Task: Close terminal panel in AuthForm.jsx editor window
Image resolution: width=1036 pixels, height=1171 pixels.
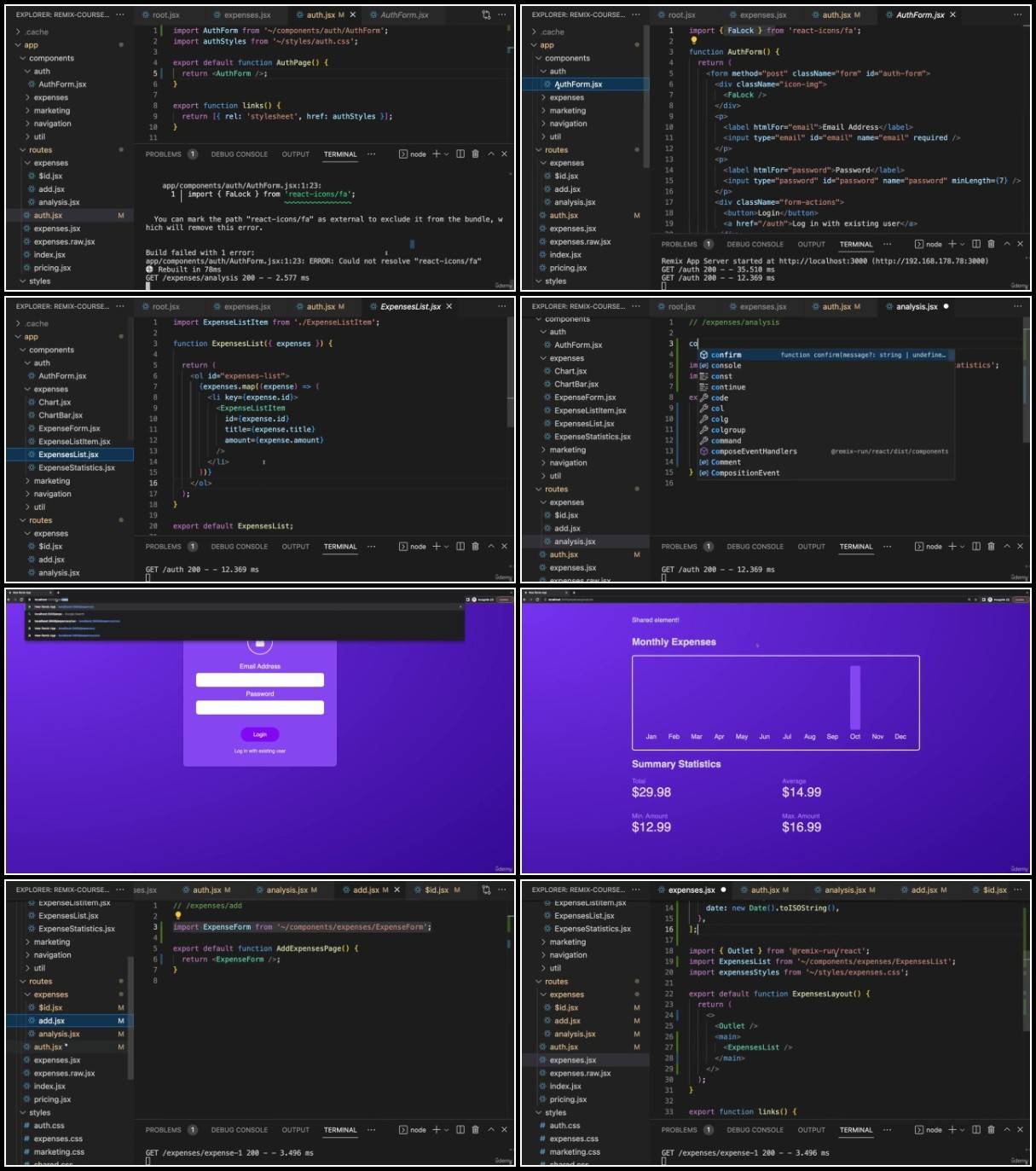Action: point(1020,244)
